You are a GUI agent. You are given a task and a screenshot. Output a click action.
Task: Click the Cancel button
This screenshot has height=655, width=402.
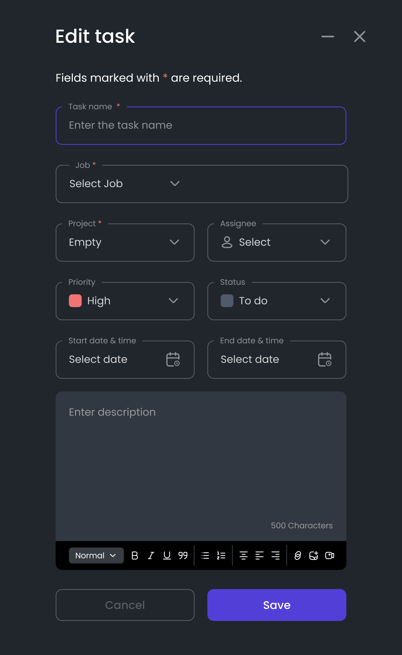pos(125,605)
